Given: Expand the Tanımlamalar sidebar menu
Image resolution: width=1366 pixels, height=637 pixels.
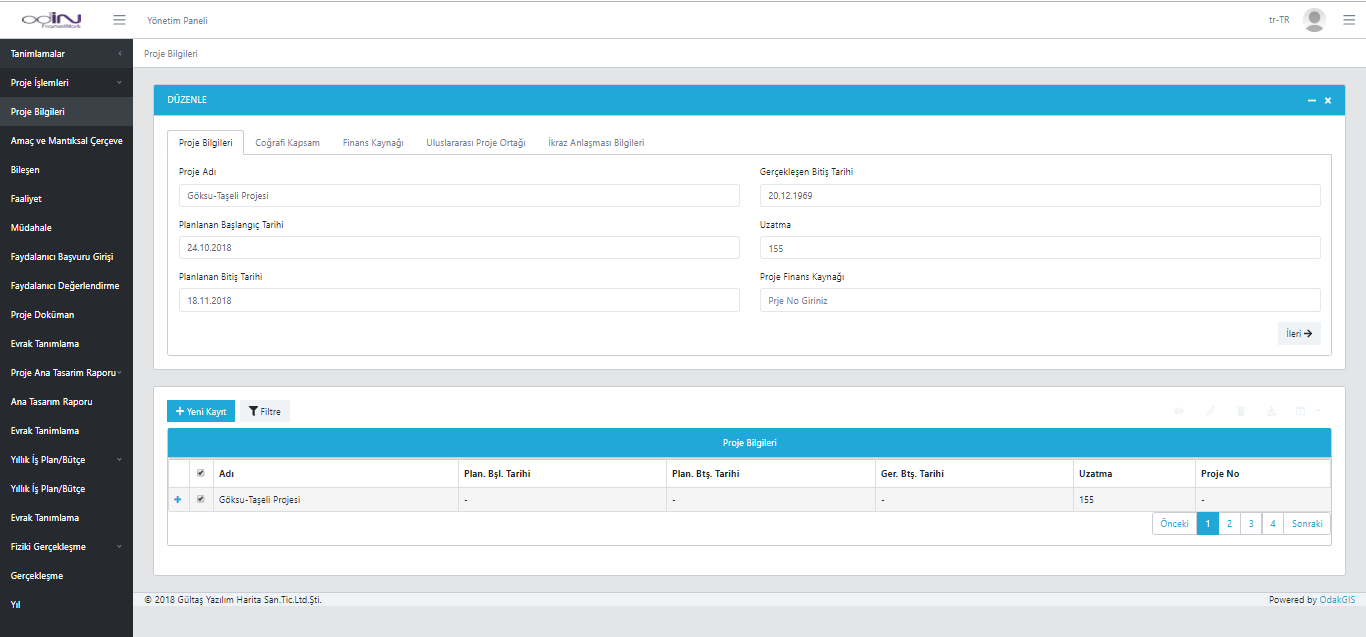Looking at the screenshot, I should (x=66, y=54).
